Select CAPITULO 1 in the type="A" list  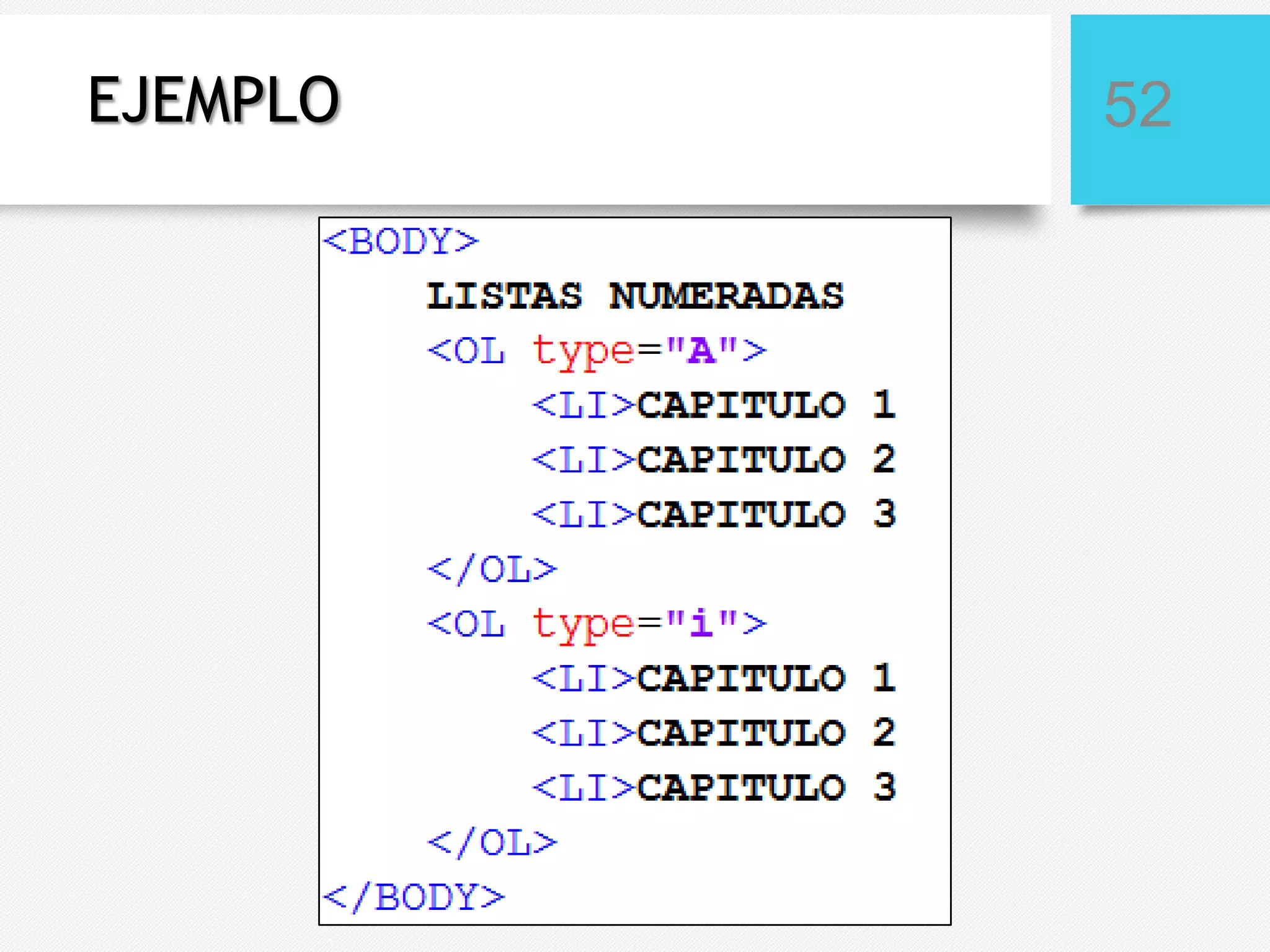[766, 405]
